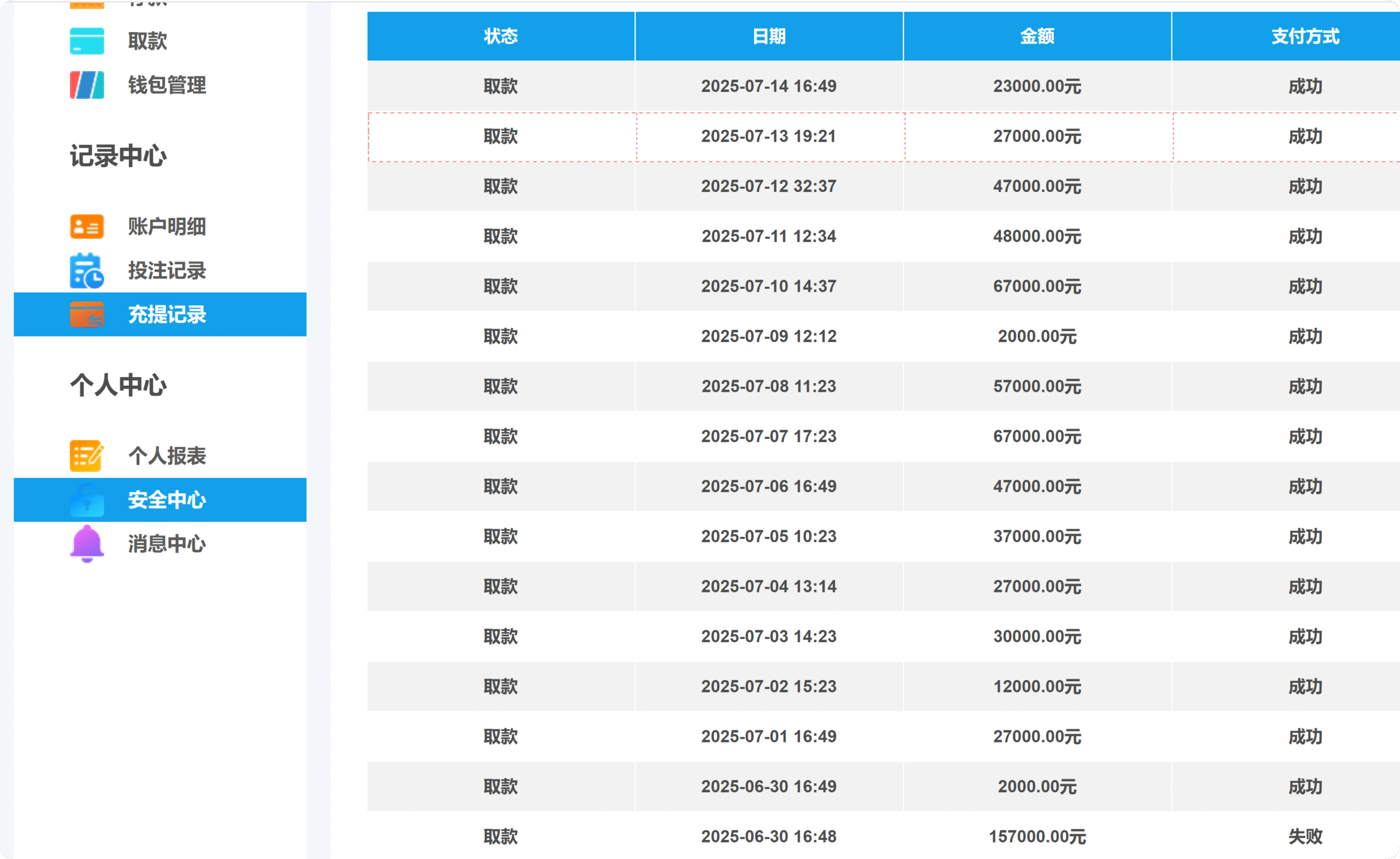Image resolution: width=1400 pixels, height=859 pixels.
Task: Click 成功 in the 2025-07-14 row
Action: [1305, 86]
